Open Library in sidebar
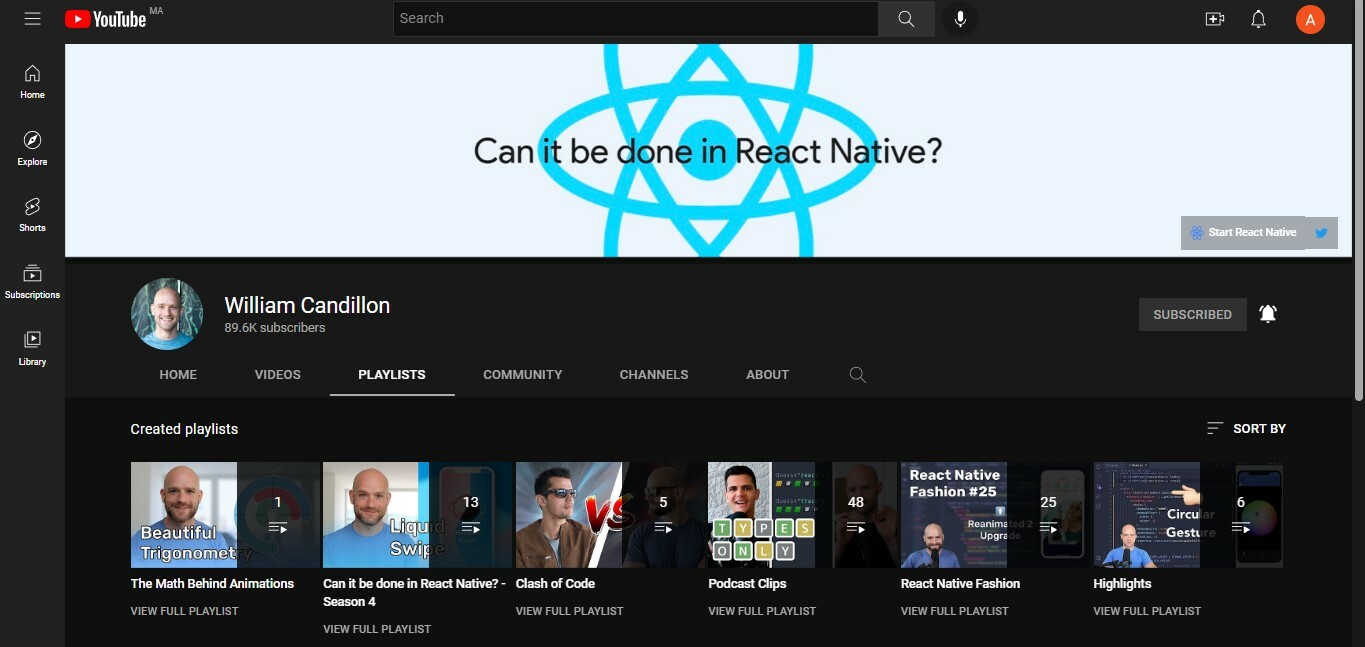1365x647 pixels. point(32,348)
